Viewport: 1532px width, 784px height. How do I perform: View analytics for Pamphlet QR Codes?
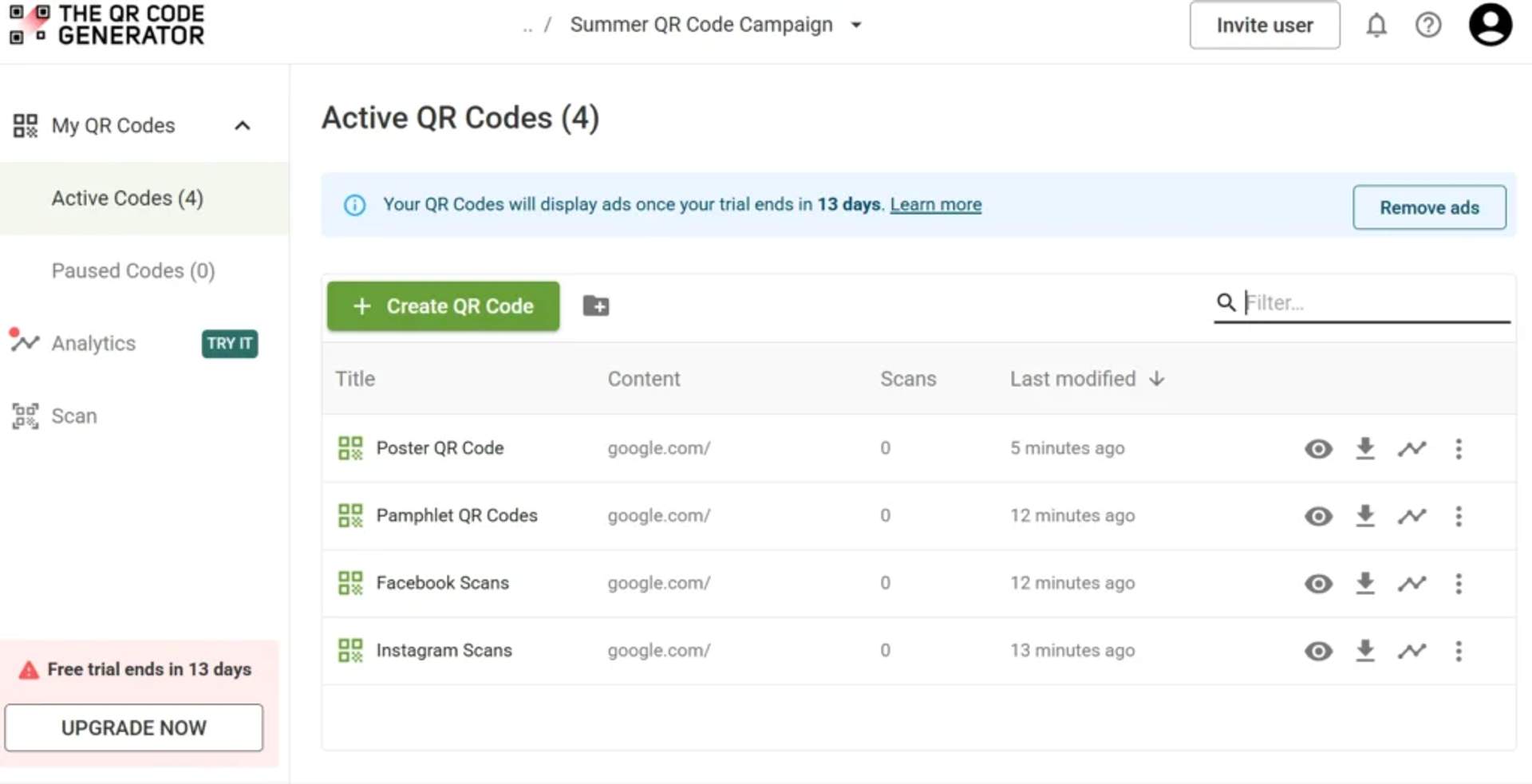(x=1412, y=516)
